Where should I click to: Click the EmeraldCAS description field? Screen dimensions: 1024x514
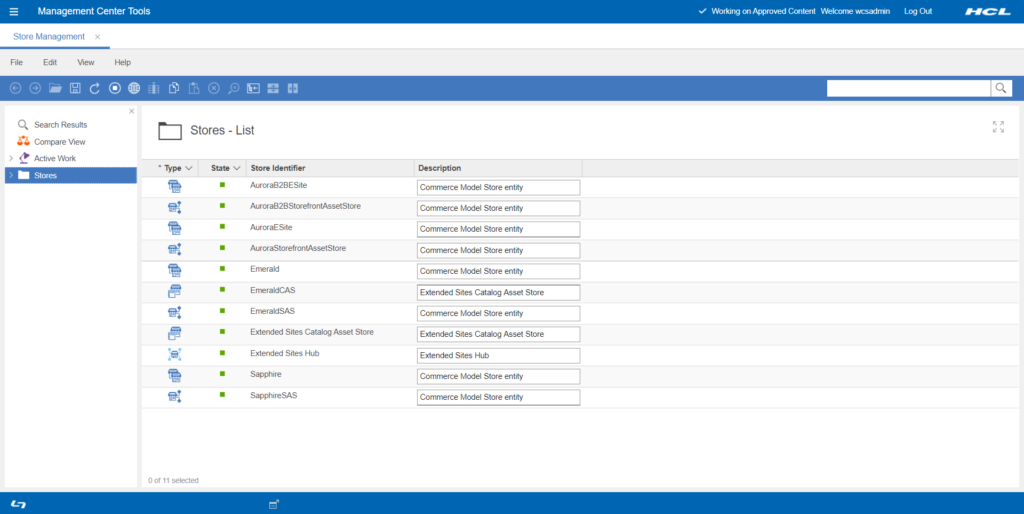coord(498,293)
